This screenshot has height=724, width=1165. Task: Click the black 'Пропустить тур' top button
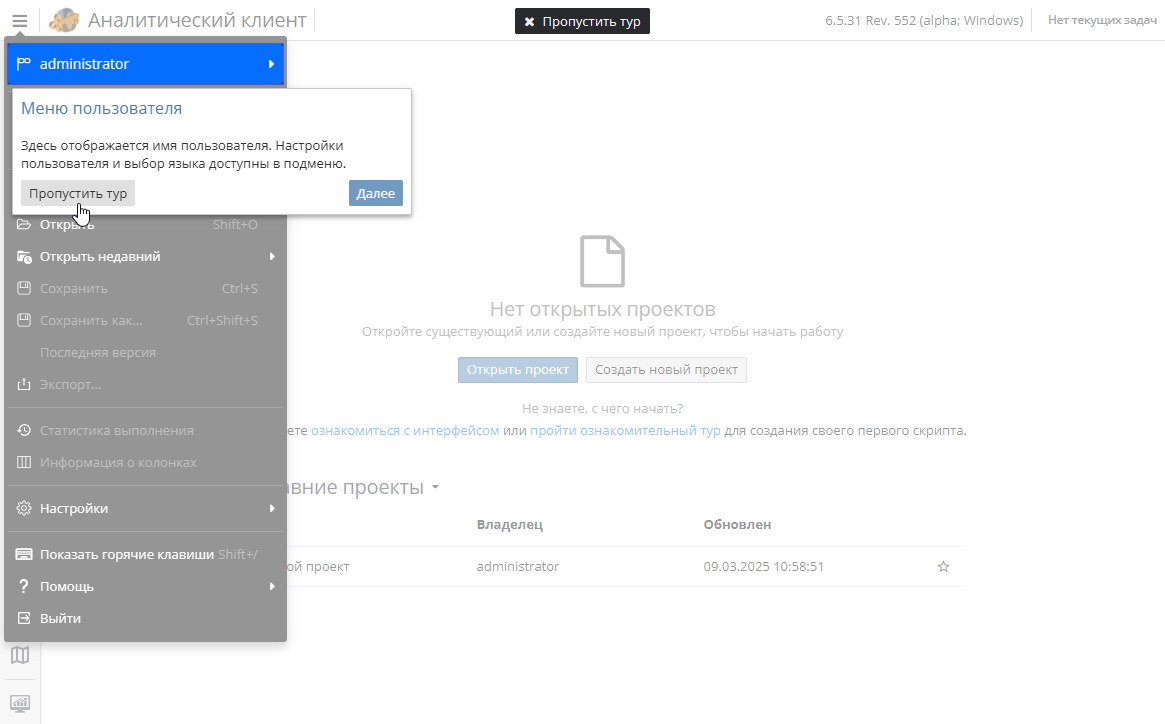(x=582, y=21)
